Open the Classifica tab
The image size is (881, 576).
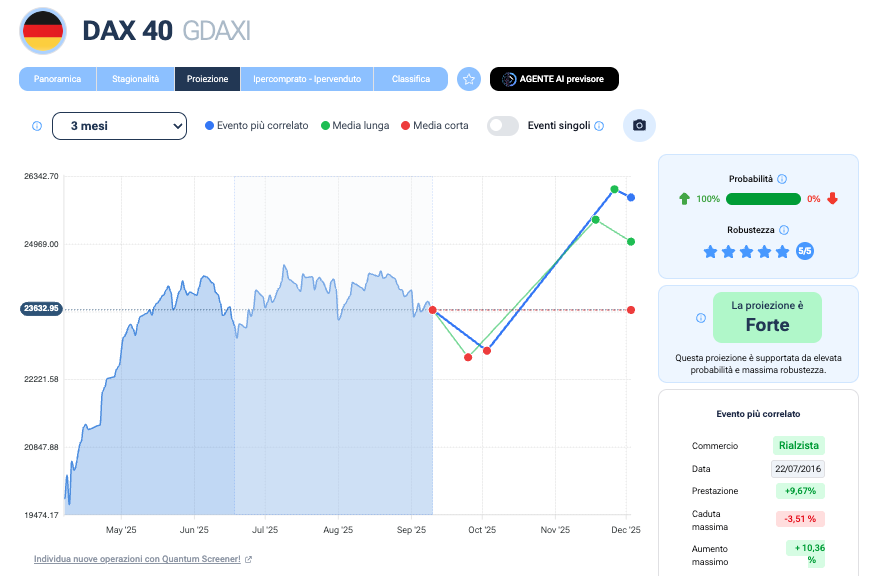tap(411, 79)
